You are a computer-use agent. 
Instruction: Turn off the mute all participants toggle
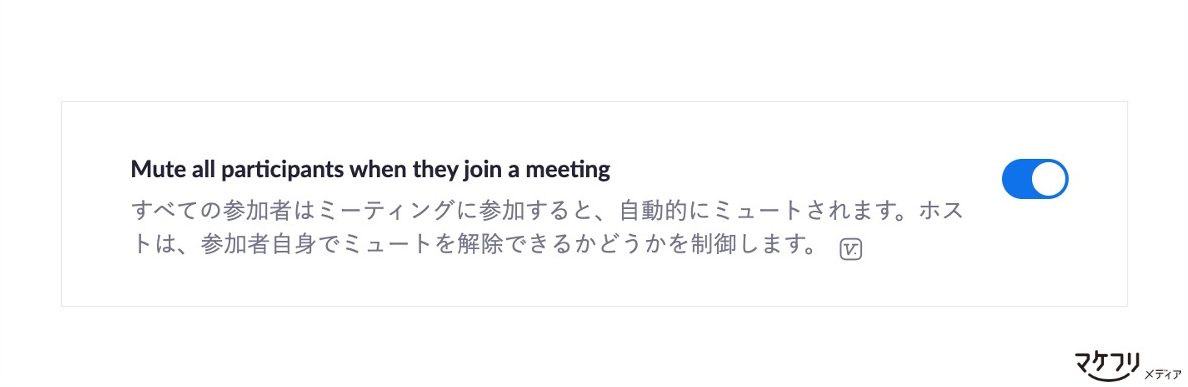[1034, 179]
